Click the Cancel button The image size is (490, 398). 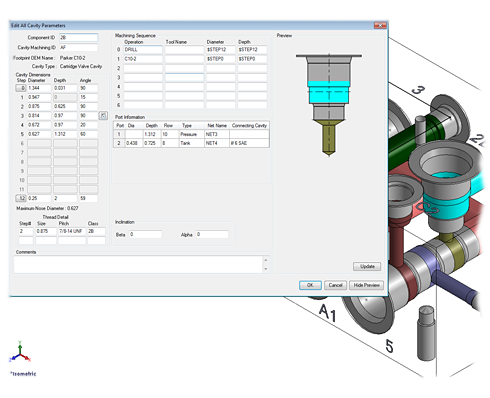click(x=335, y=285)
